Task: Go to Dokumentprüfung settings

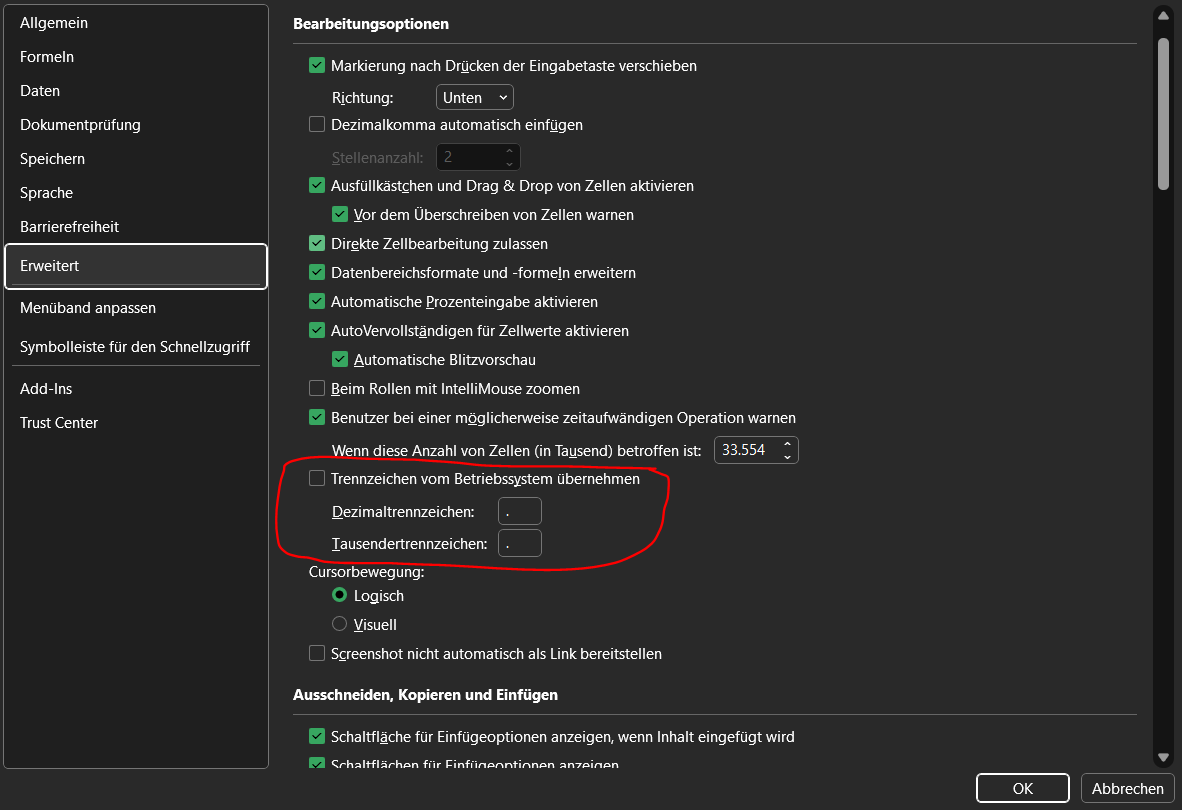Action: click(80, 124)
